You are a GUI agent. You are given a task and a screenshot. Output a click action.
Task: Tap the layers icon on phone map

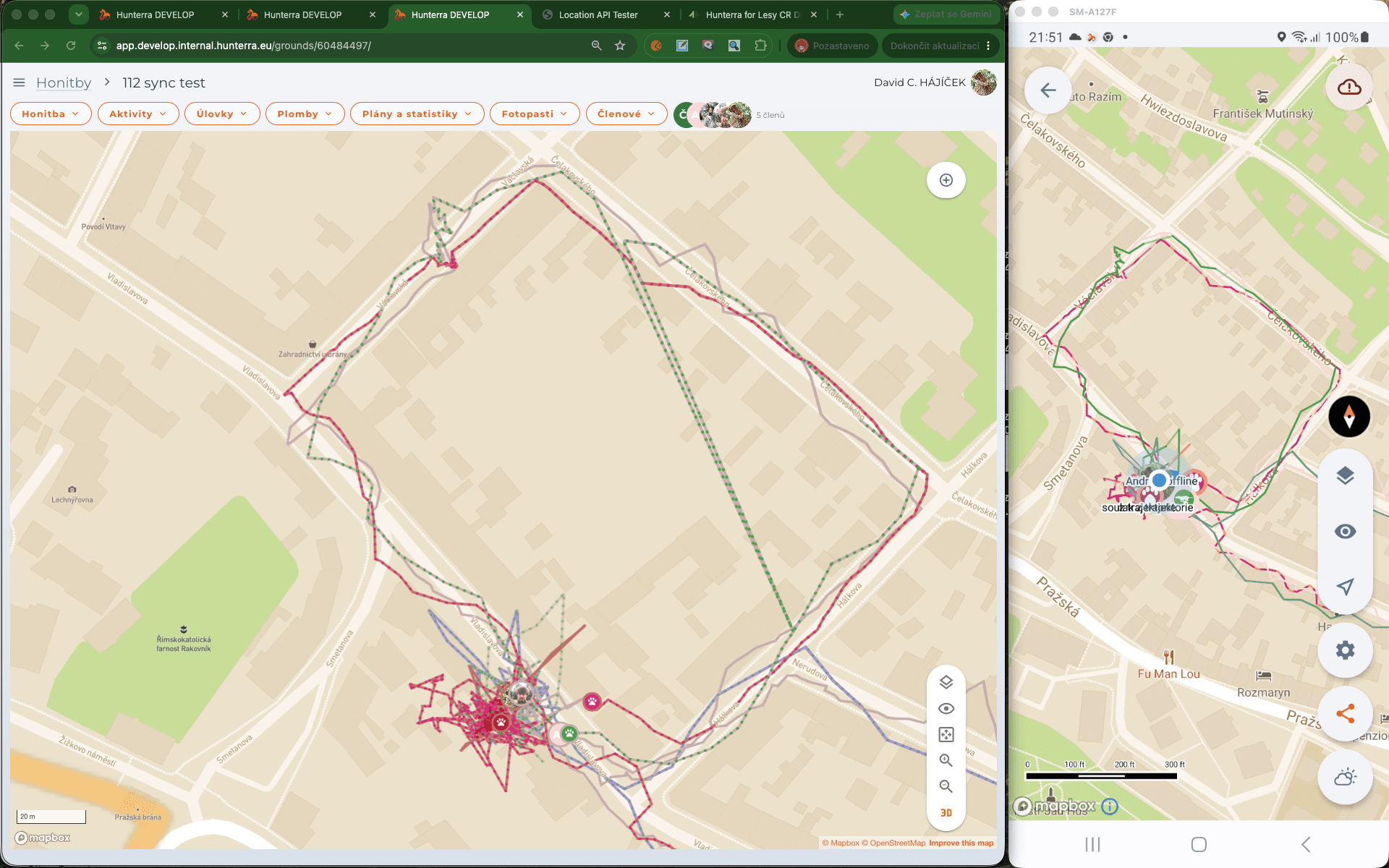1345,476
